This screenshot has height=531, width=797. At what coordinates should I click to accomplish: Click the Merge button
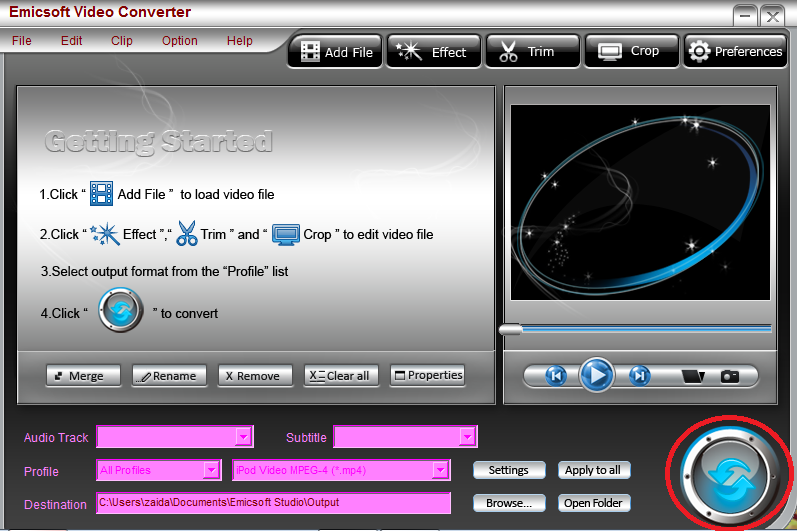coord(83,376)
